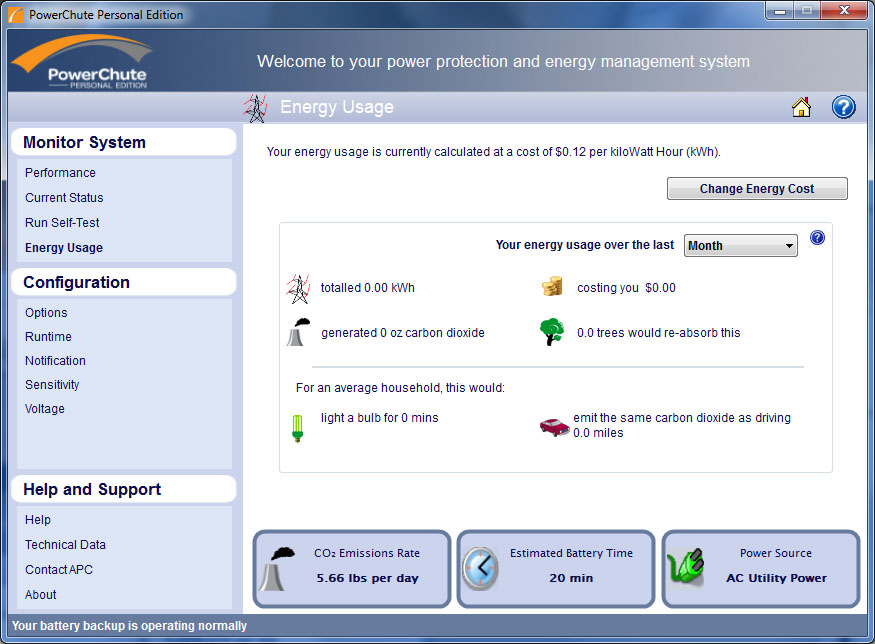
Task: Open the About page
Action: (41, 594)
